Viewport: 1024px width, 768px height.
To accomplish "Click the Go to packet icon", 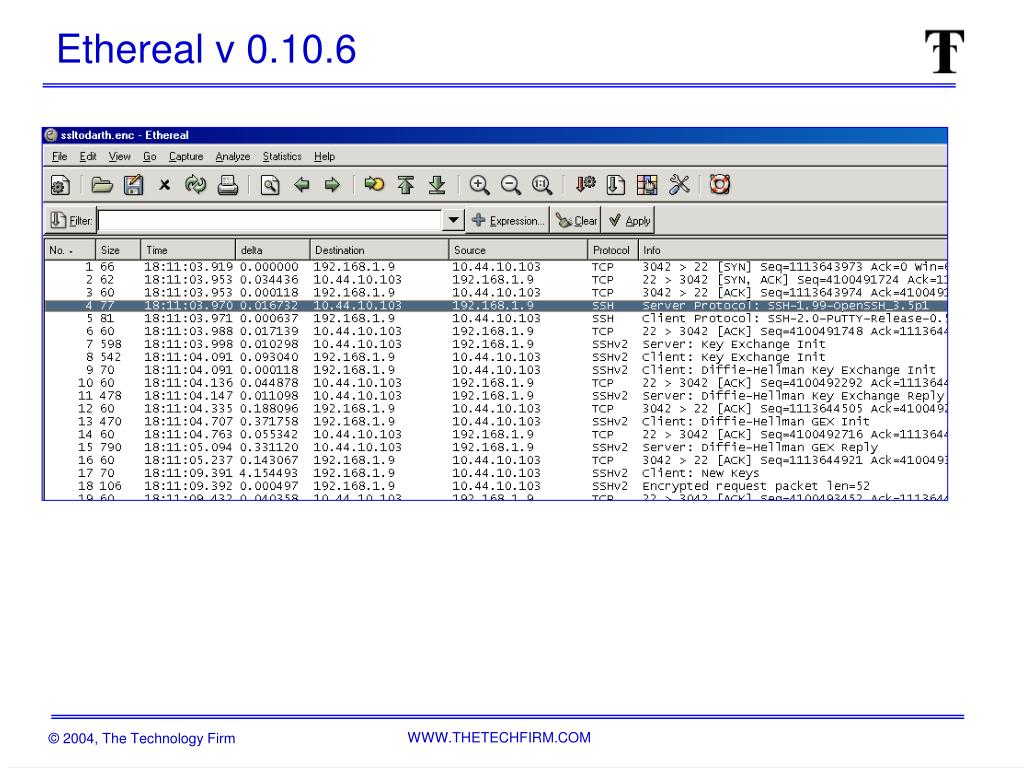I will click(374, 185).
